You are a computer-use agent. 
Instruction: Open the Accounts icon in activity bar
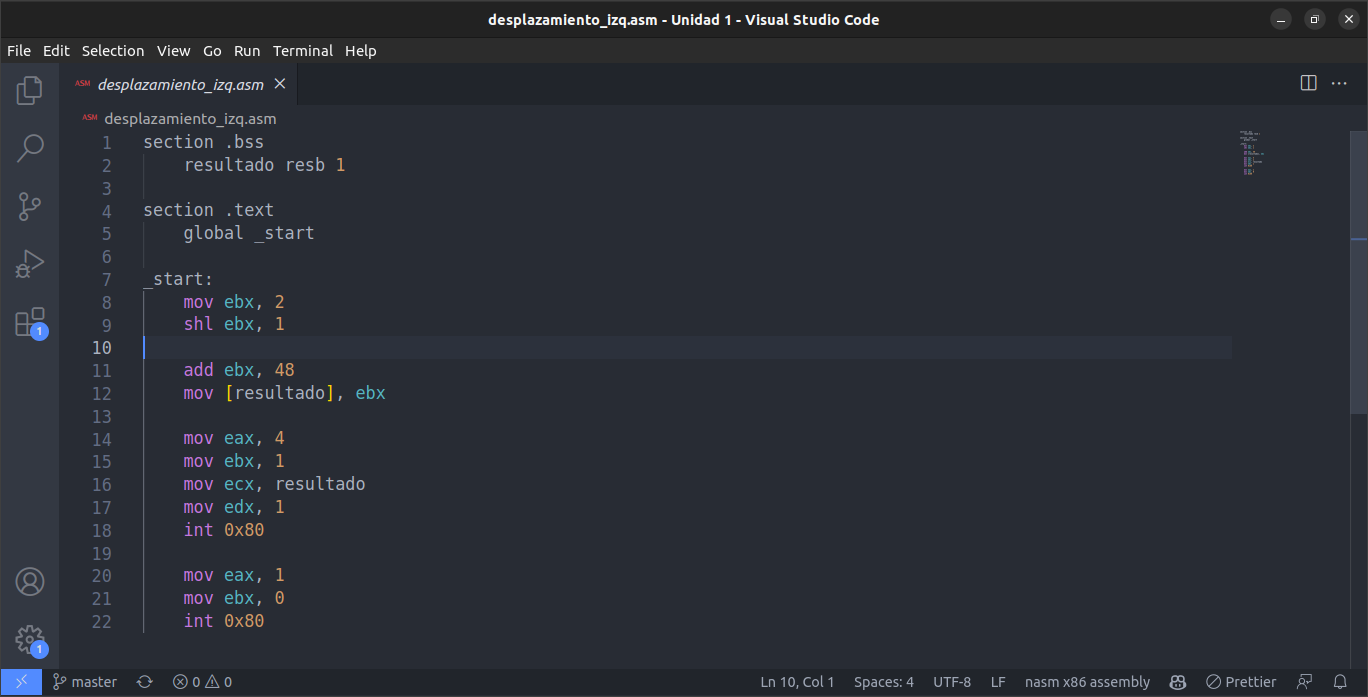pos(30,582)
